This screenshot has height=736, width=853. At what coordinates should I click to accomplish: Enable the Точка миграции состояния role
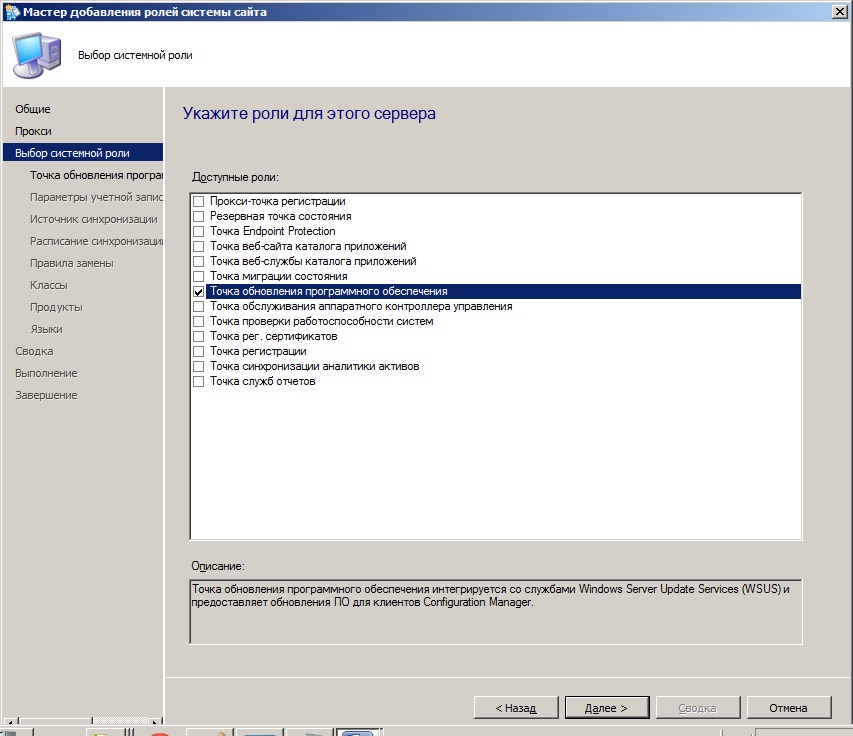(199, 276)
